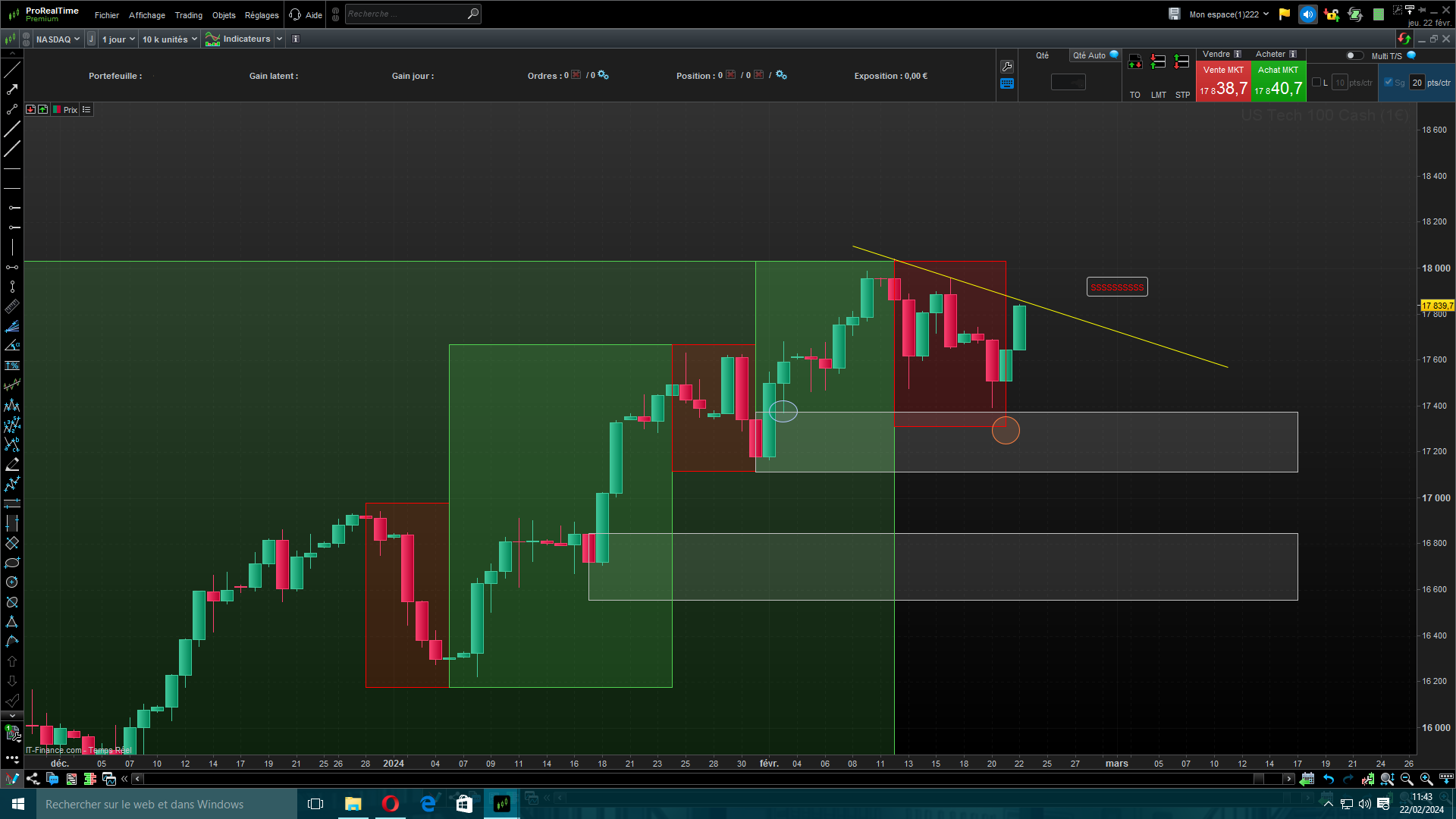Uncheck the Sg stop checkbox
The image size is (1456, 819).
coord(1389,83)
